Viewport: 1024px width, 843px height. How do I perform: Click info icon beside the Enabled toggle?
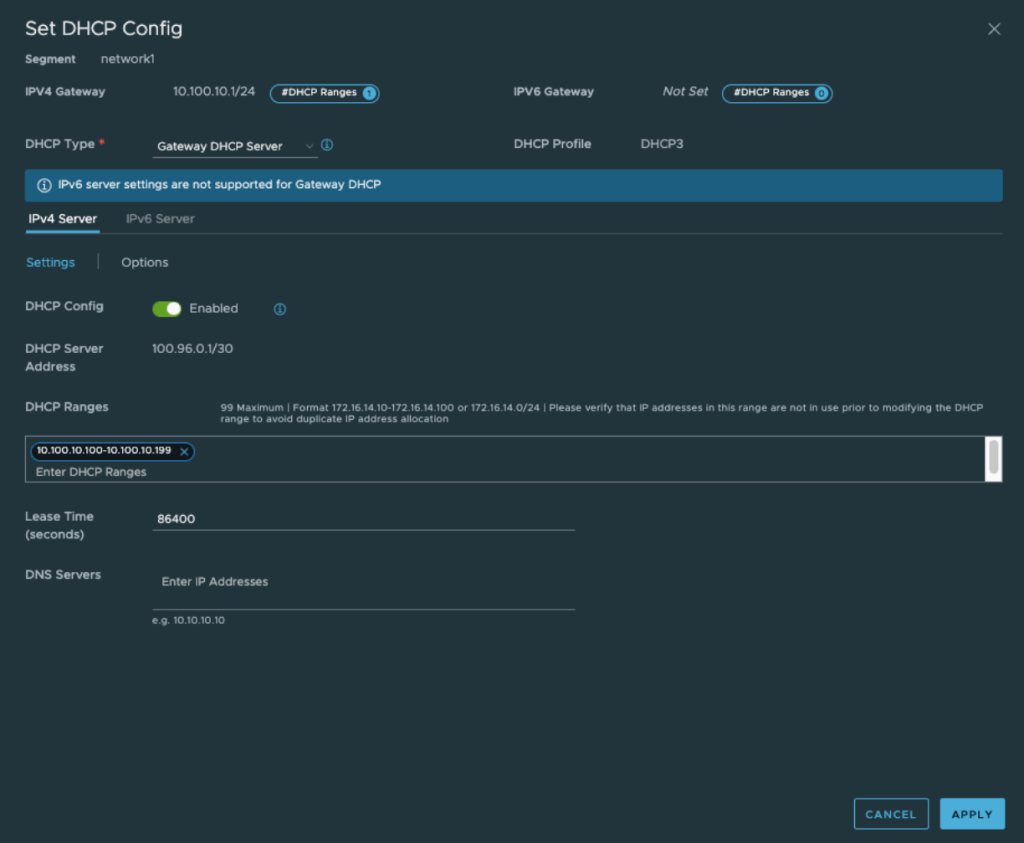click(280, 309)
